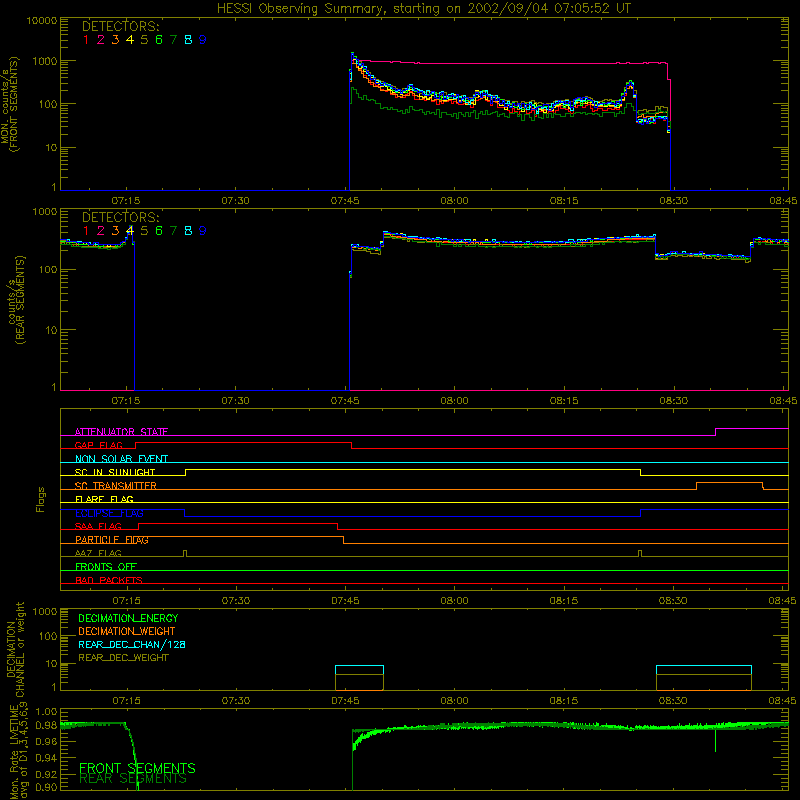Screen dimensions: 800x800
Task: Select detector 4 in front segments legend
Action: coord(130,40)
